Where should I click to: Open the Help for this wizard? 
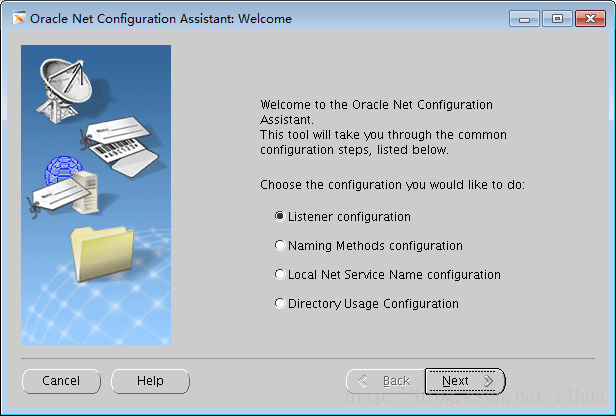(150, 381)
